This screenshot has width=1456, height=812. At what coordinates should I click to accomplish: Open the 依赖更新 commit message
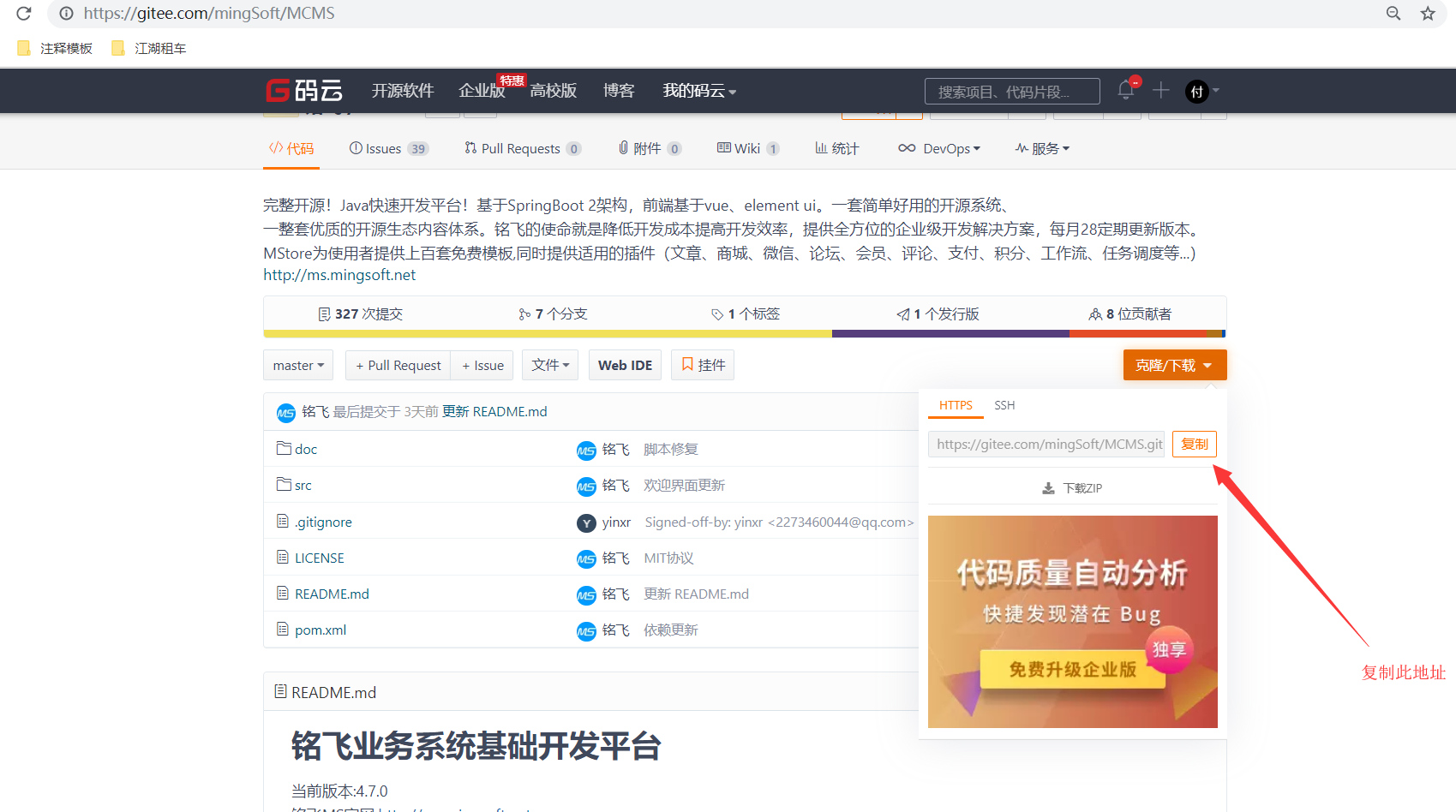(671, 630)
